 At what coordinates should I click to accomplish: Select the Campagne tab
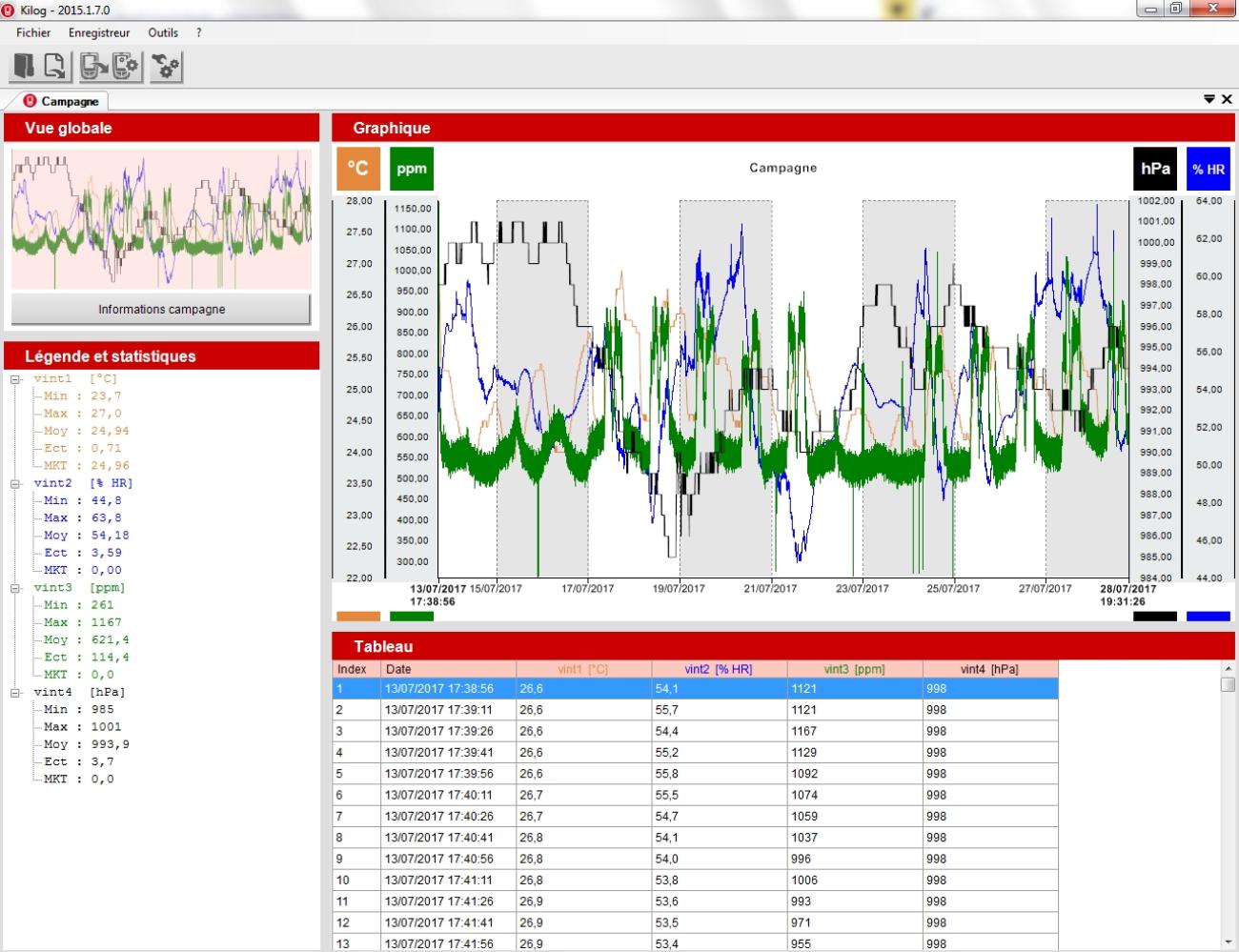61,101
